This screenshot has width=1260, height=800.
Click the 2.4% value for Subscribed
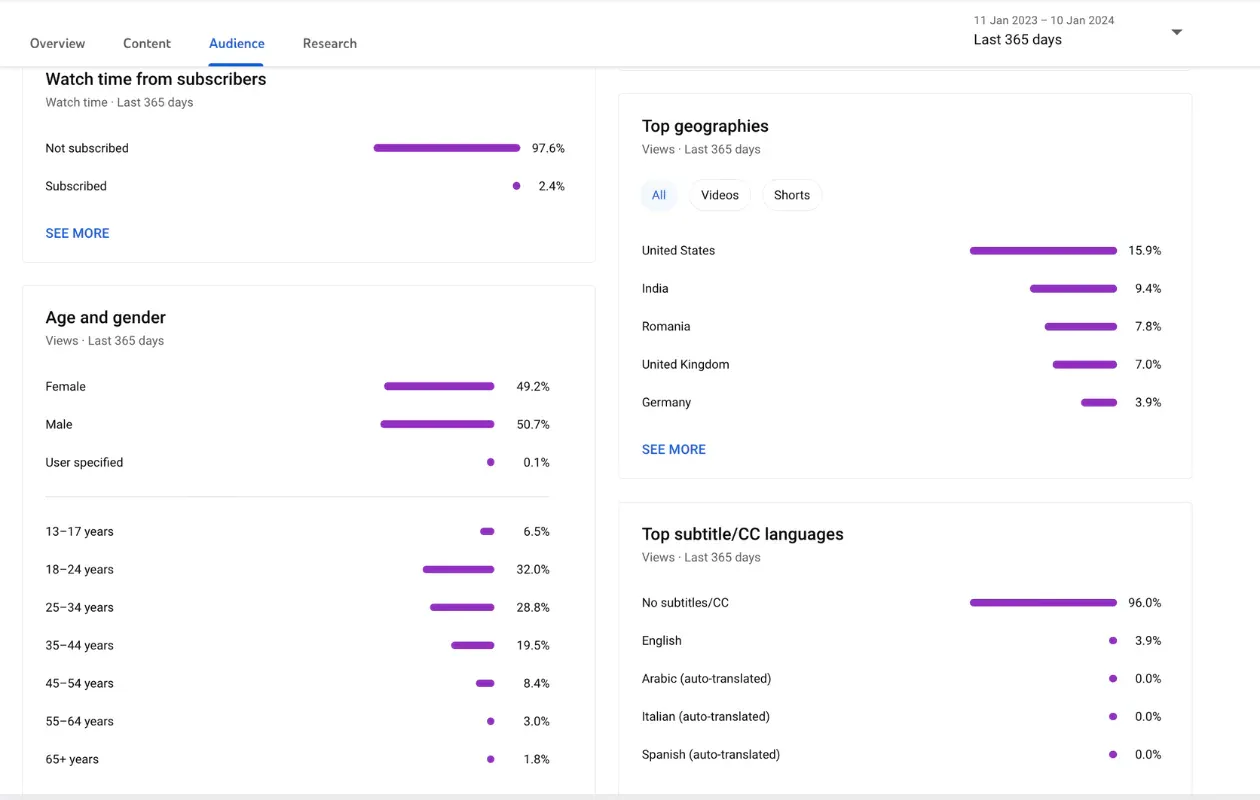[551, 186]
